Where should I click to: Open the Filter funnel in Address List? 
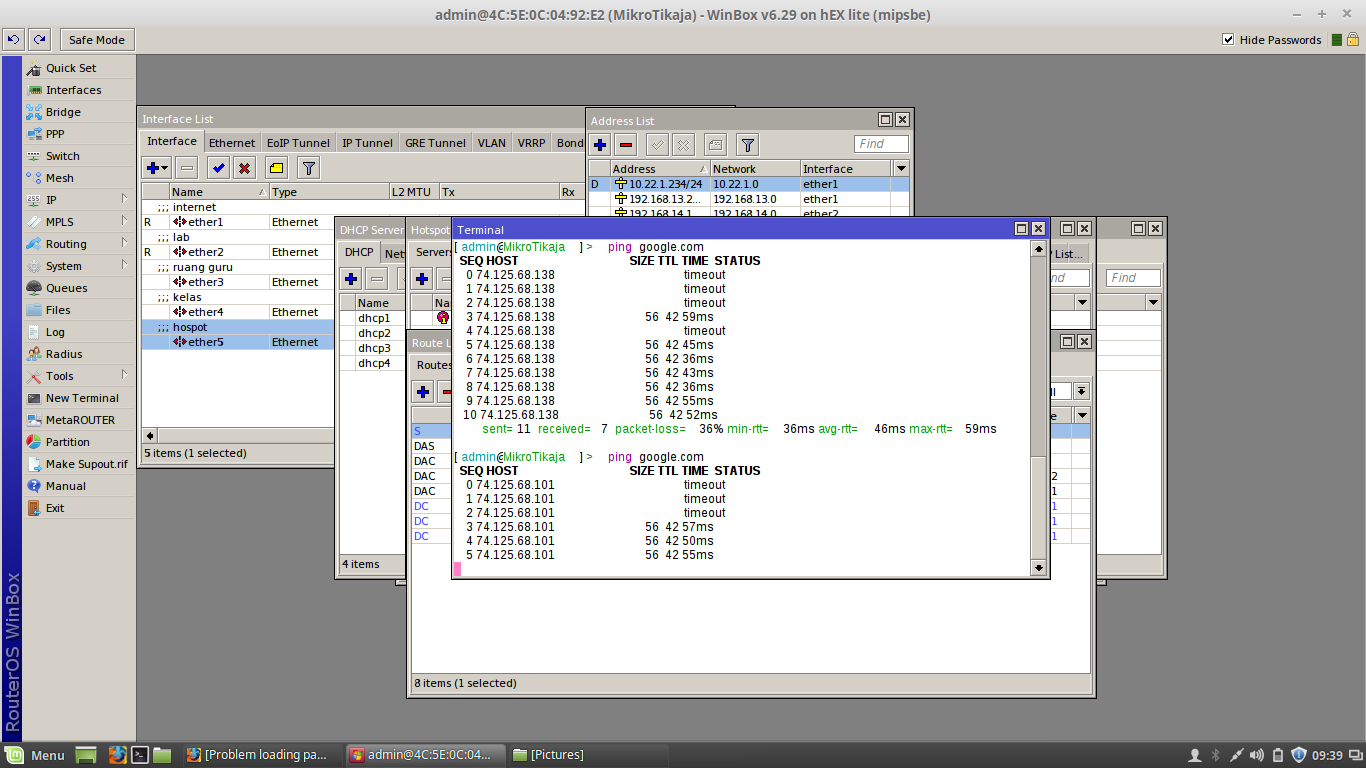click(748, 144)
